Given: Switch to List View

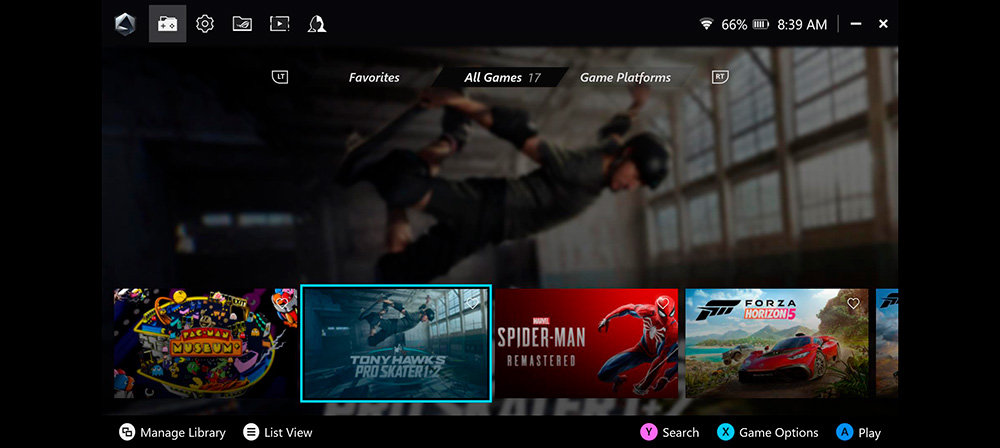Looking at the screenshot, I should (x=278, y=433).
